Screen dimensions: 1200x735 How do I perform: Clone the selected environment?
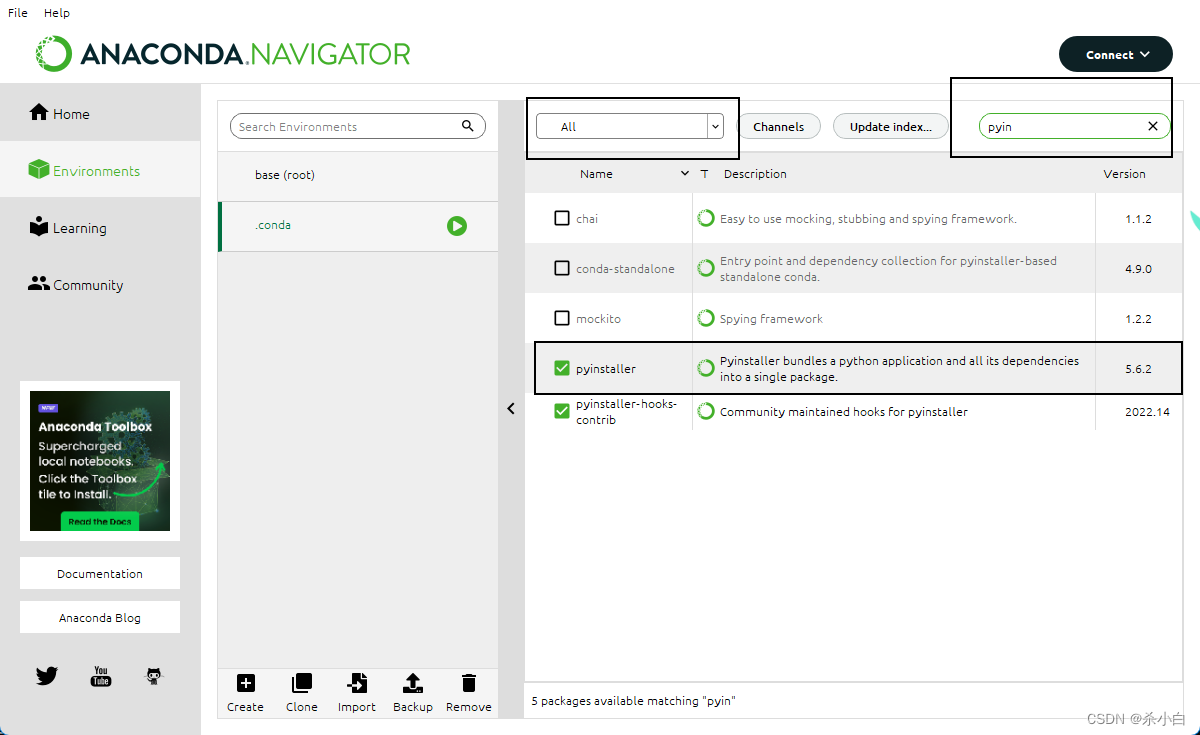tap(301, 693)
